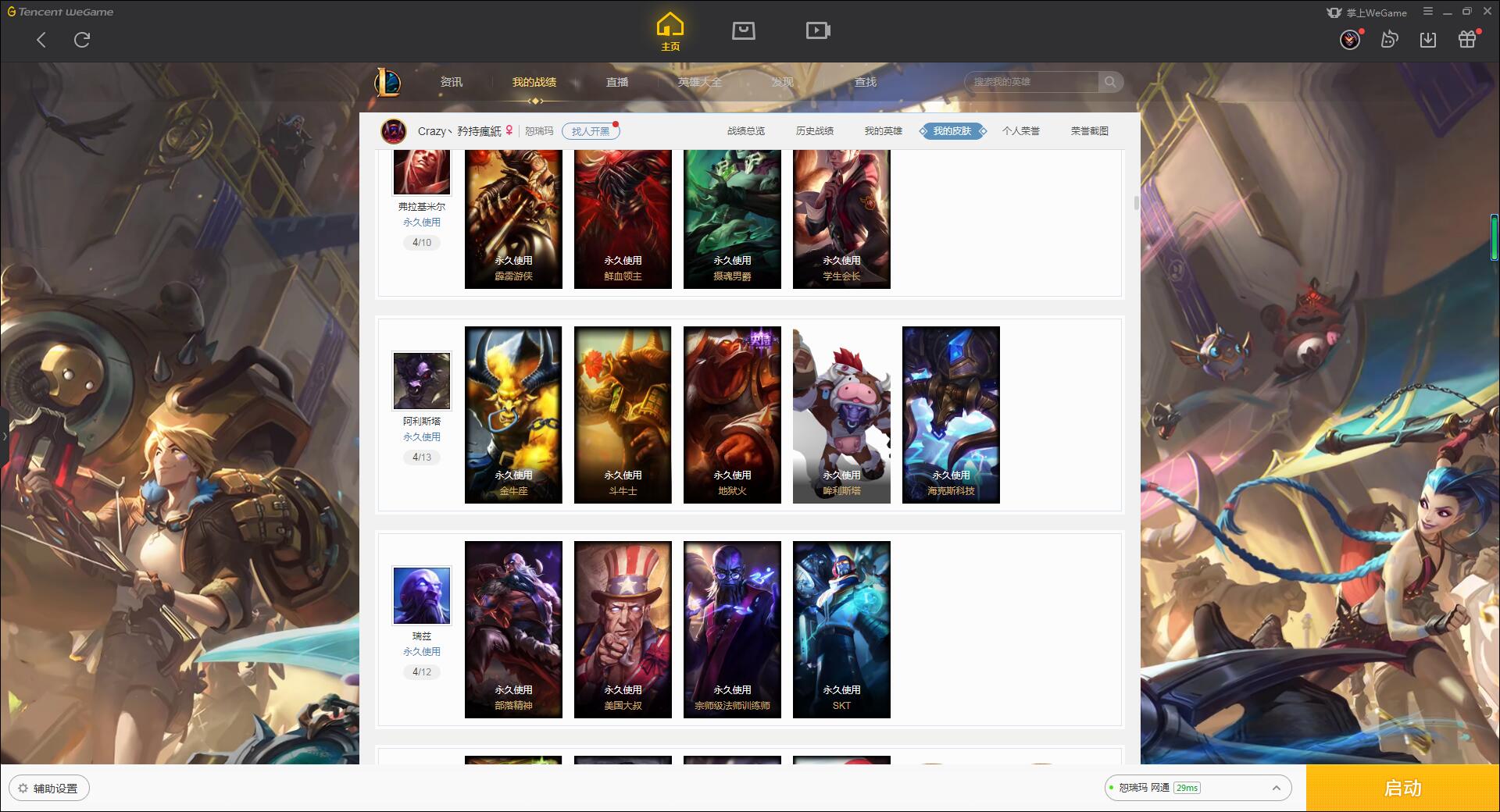Viewport: 1500px width, 812px height.
Task: Open the 美国大叔 skin card
Action: [x=623, y=629]
